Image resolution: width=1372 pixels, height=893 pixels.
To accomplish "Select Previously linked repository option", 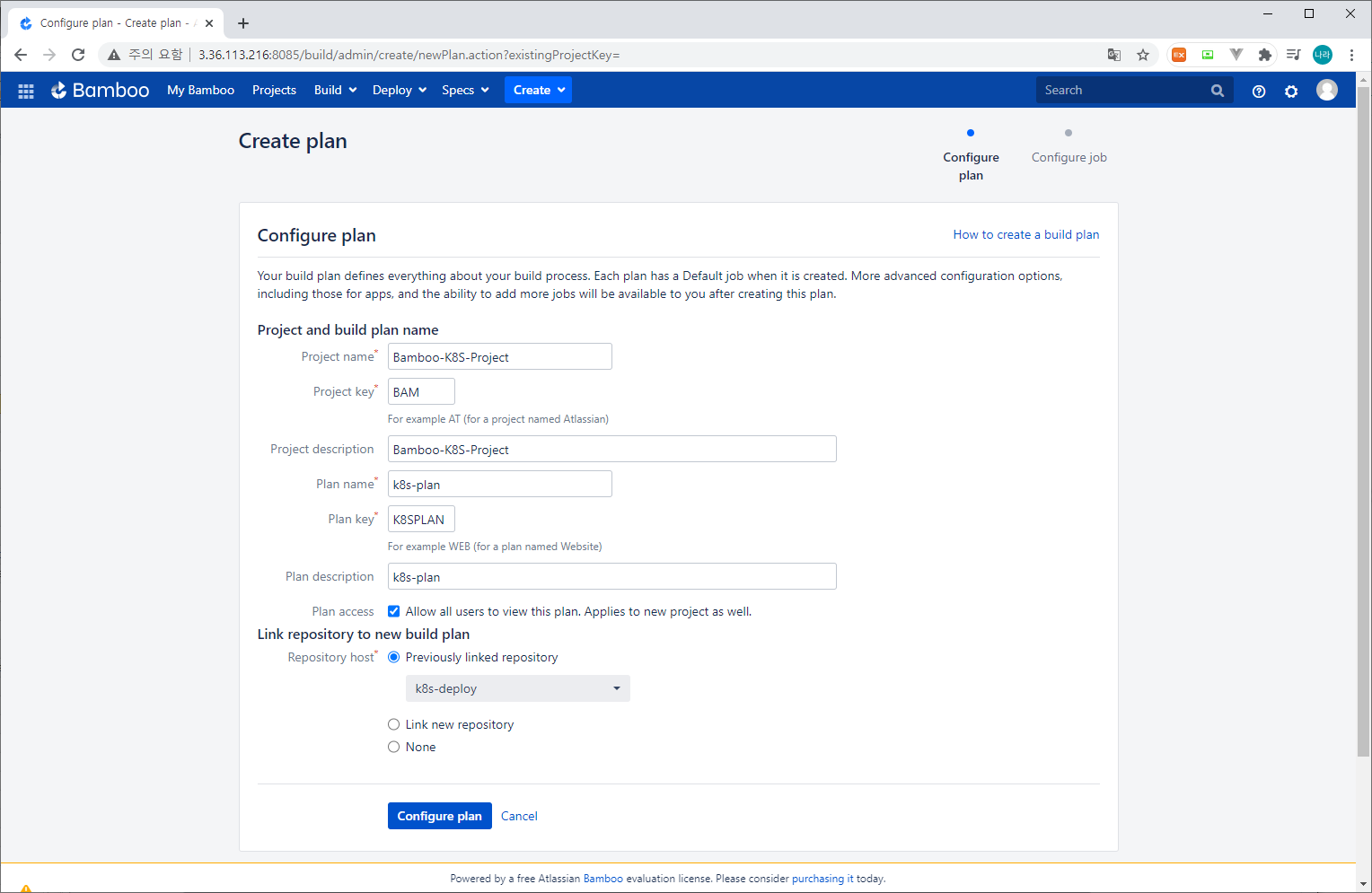I will (393, 657).
